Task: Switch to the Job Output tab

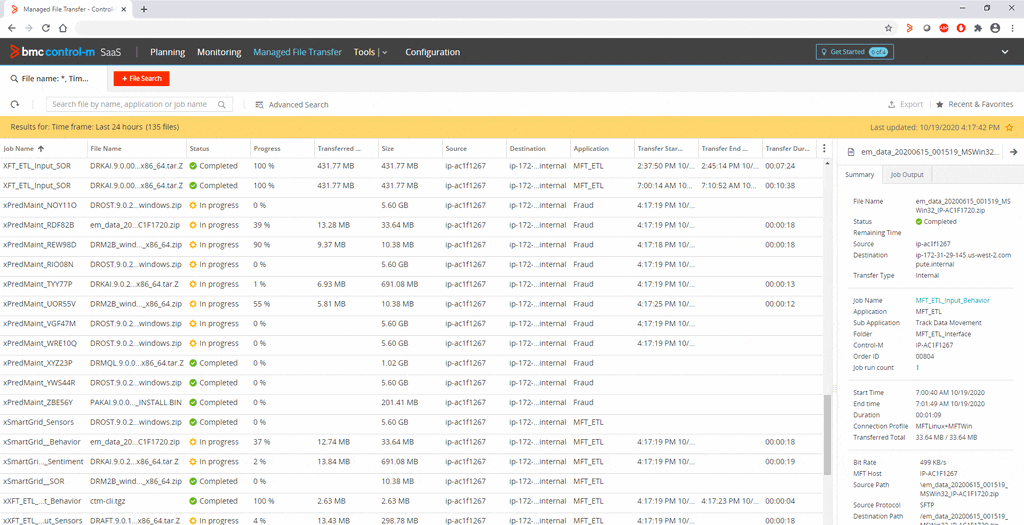Action: pos(907,175)
